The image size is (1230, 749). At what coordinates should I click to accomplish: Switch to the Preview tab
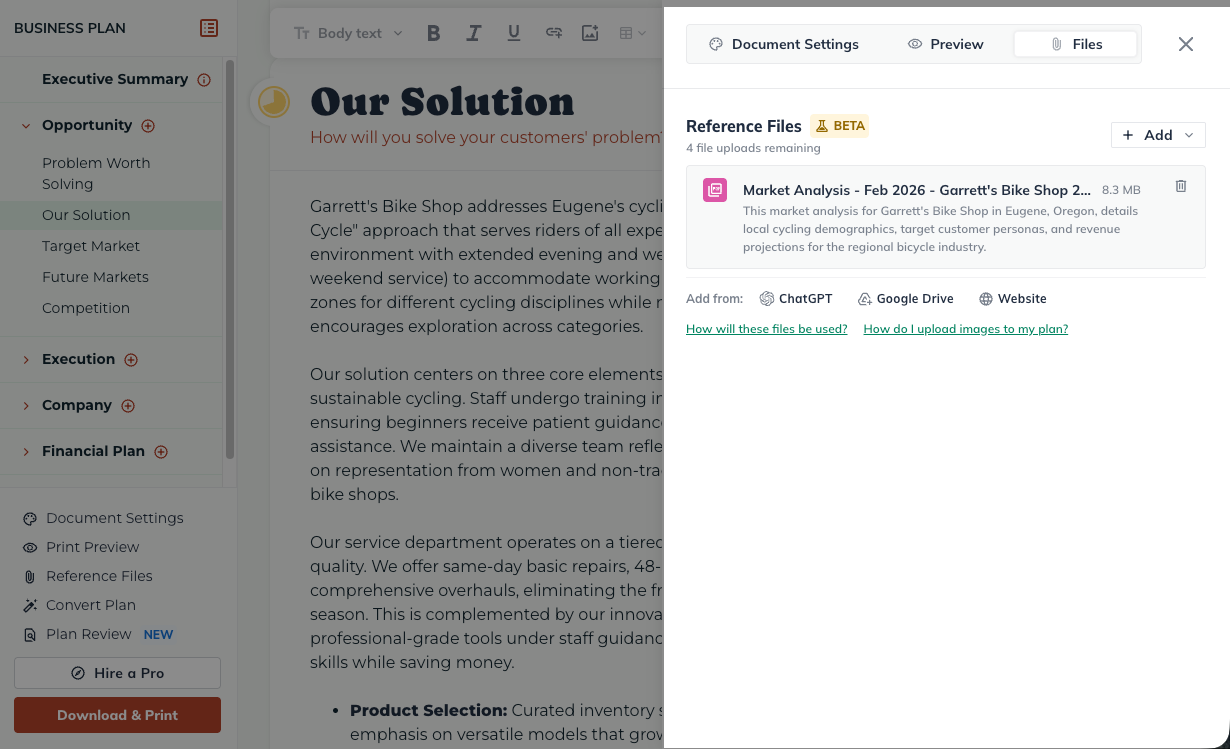point(945,44)
